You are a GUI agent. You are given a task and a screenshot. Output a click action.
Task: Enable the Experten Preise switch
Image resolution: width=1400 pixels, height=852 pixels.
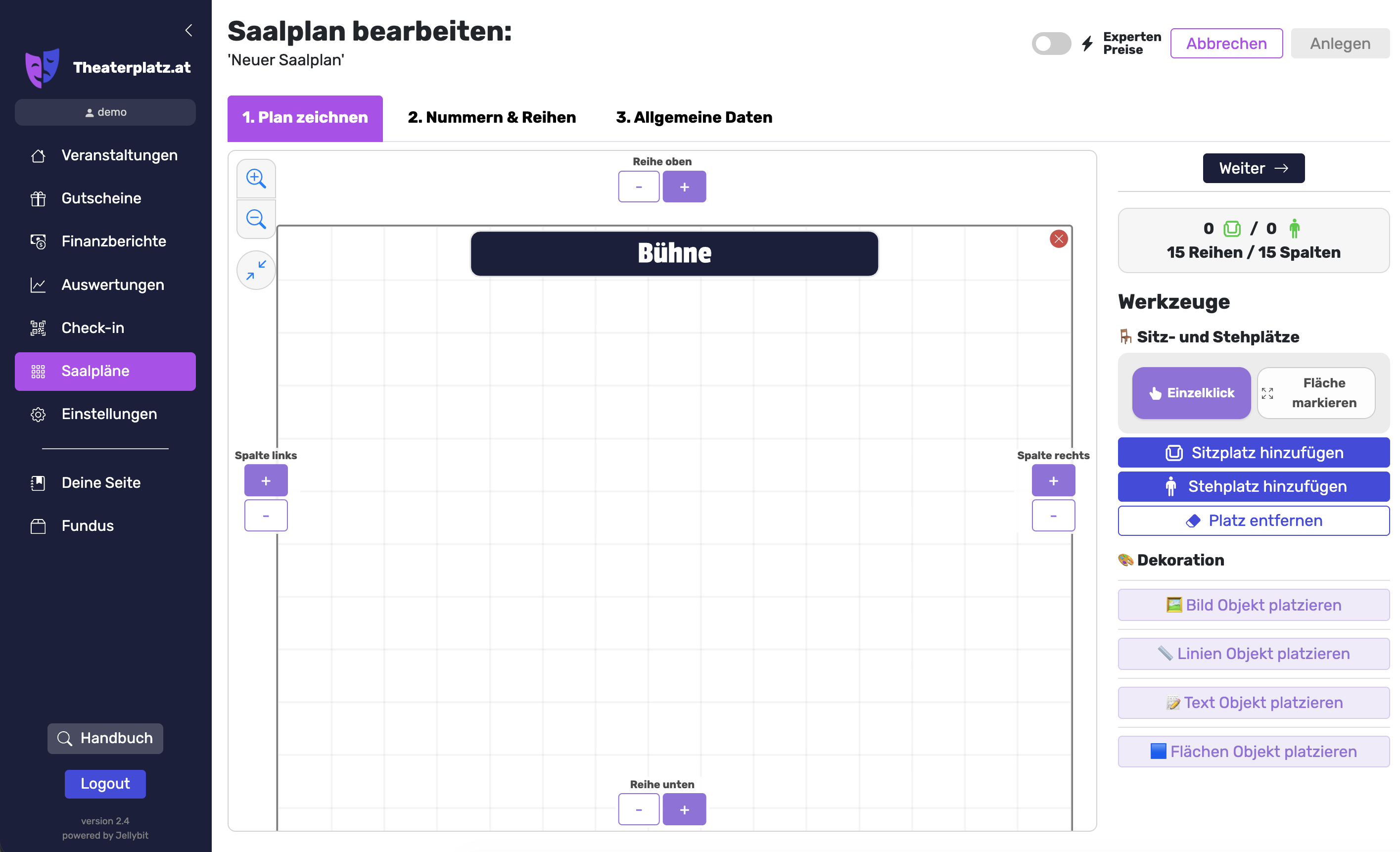(1051, 43)
